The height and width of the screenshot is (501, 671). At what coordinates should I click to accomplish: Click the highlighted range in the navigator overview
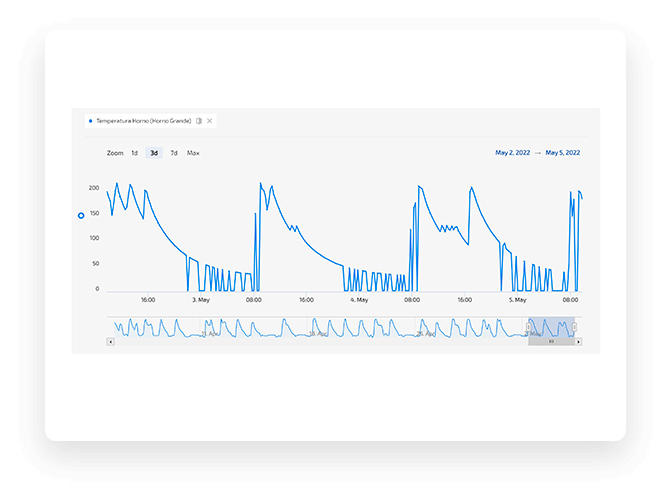point(552,327)
